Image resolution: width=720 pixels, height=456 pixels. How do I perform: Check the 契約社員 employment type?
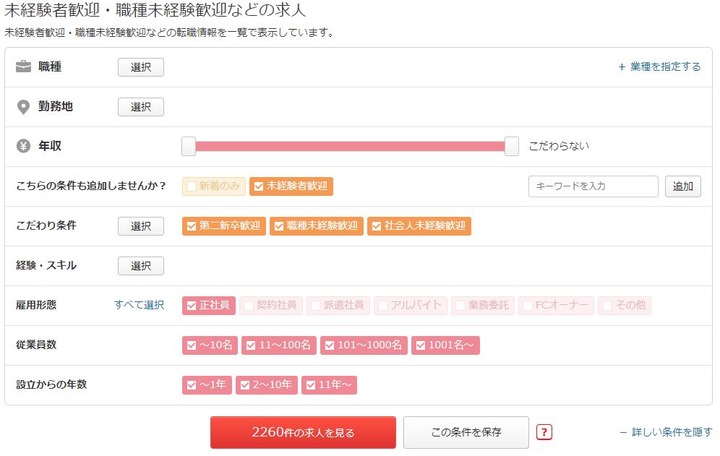click(x=271, y=305)
